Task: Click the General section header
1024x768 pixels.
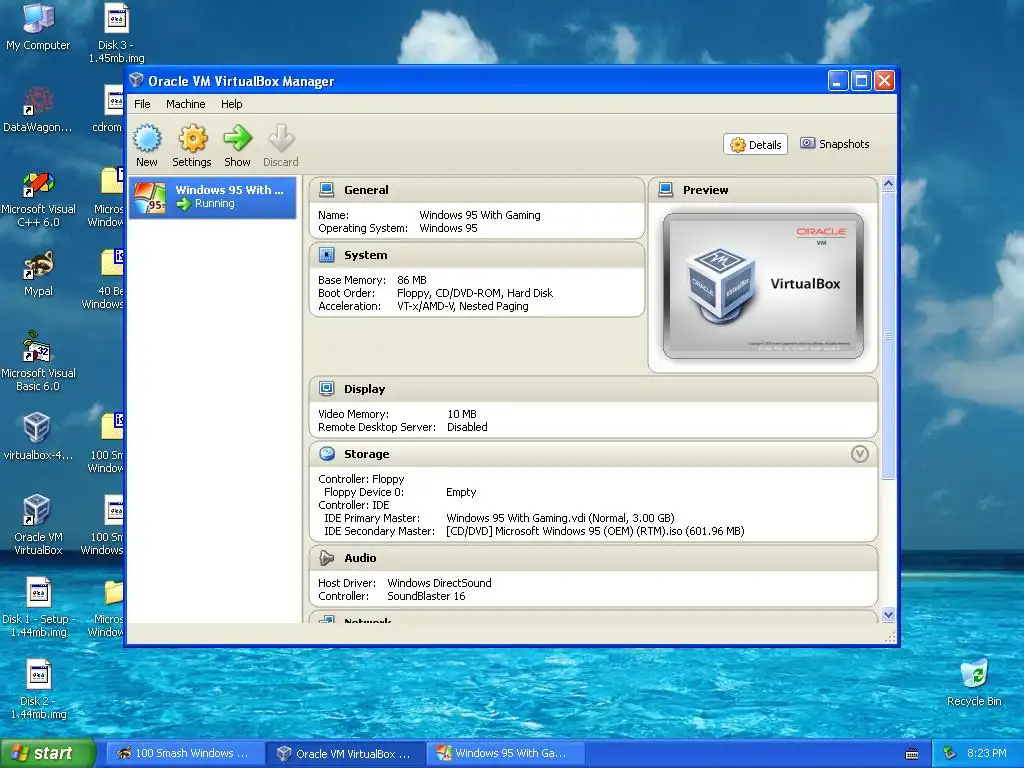Action: point(477,190)
